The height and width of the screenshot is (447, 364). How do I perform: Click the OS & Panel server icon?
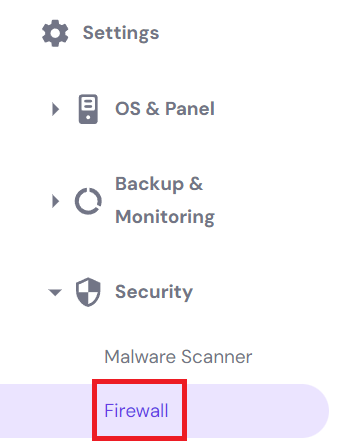pyautogui.click(x=88, y=109)
